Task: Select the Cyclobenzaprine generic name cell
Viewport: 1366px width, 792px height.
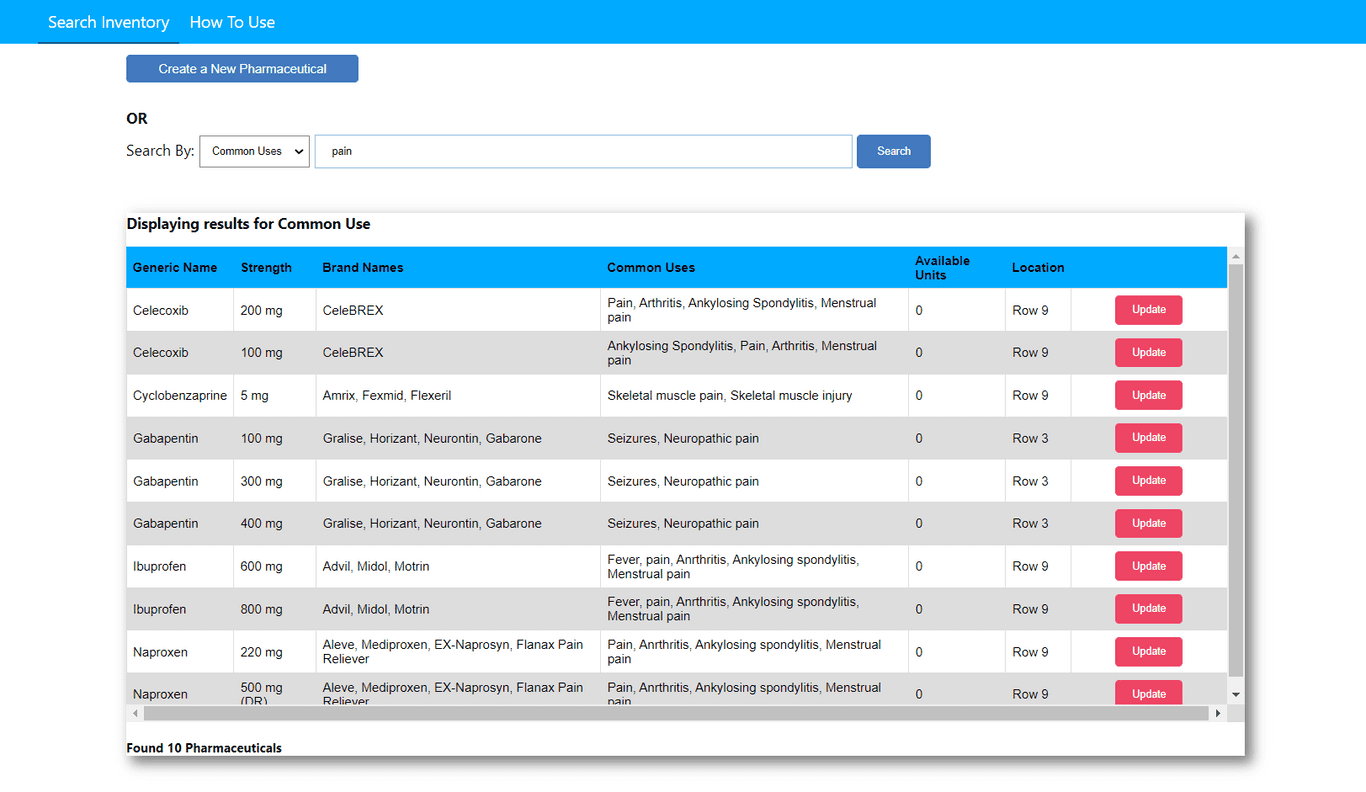Action: pos(180,396)
